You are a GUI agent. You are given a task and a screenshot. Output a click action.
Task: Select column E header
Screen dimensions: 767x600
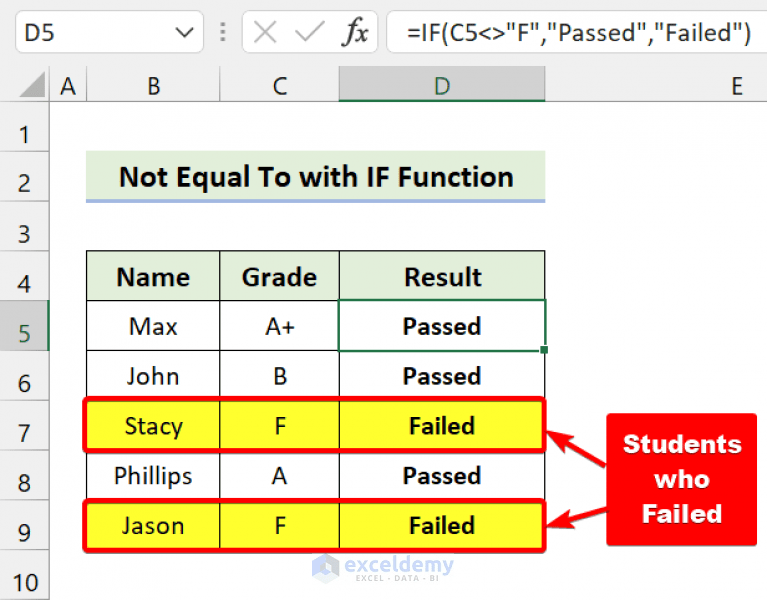point(655,85)
